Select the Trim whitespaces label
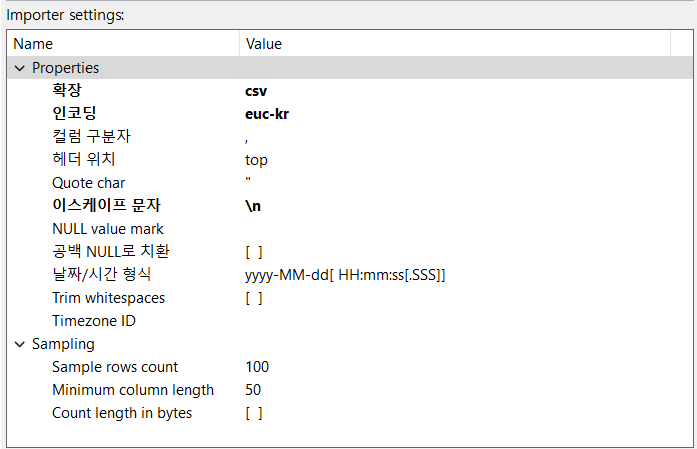The height and width of the screenshot is (449, 697). pos(108,298)
